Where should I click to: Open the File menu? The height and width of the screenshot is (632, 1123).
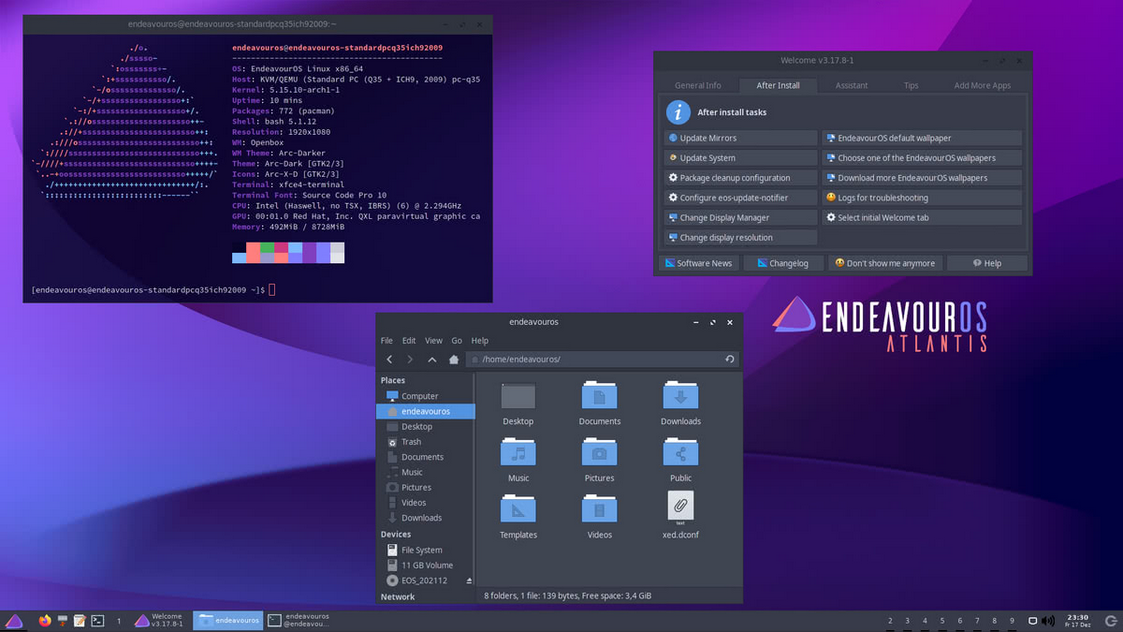click(x=387, y=341)
